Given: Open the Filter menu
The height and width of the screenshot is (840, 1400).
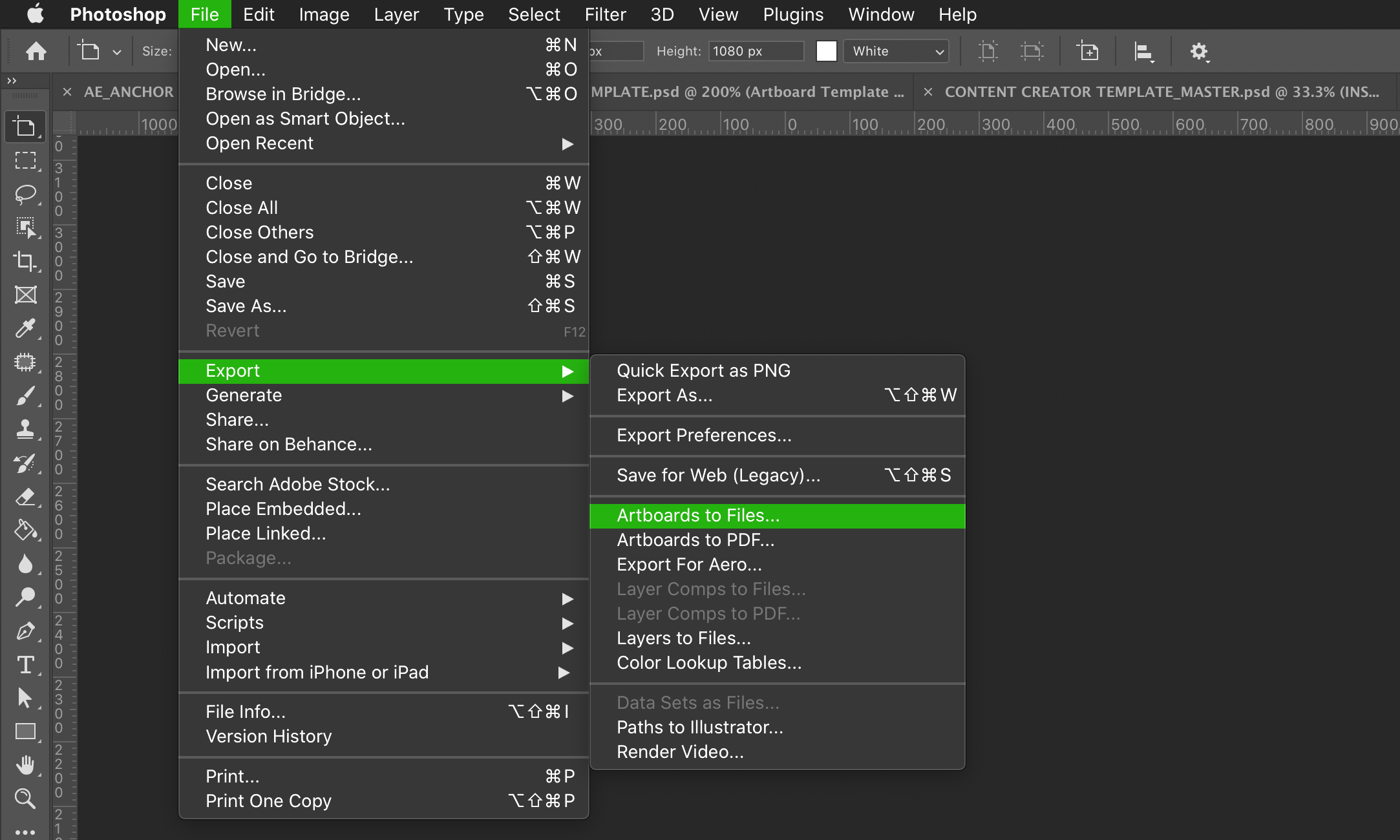Looking at the screenshot, I should 605,14.
